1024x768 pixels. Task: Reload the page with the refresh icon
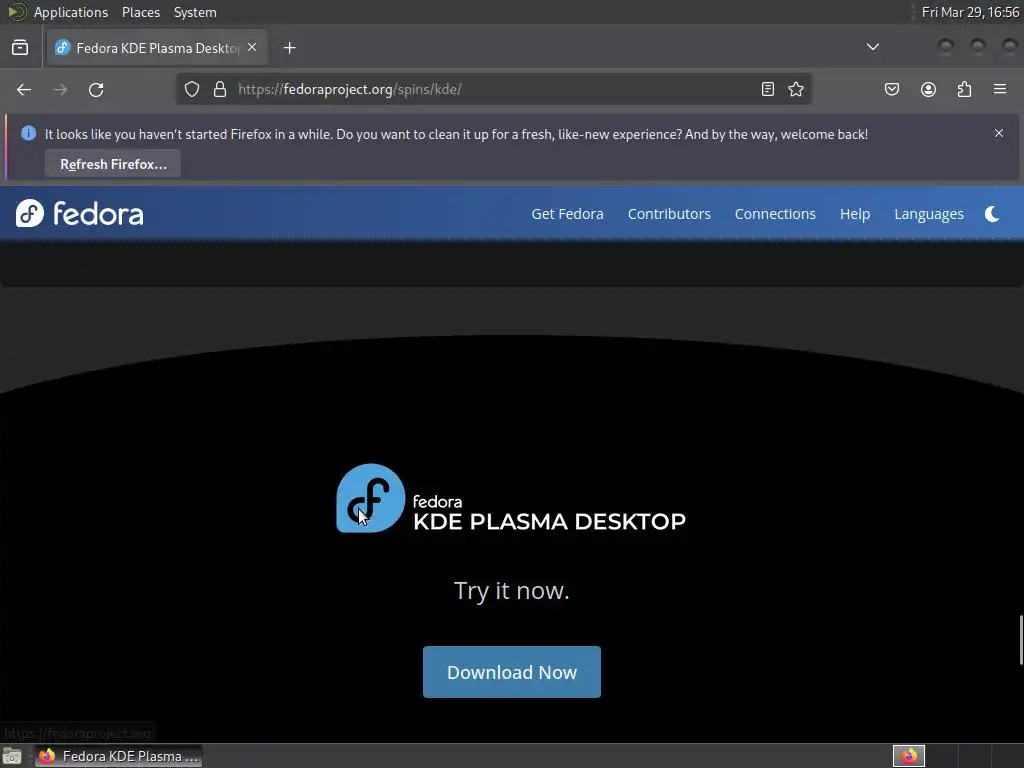coord(96,89)
